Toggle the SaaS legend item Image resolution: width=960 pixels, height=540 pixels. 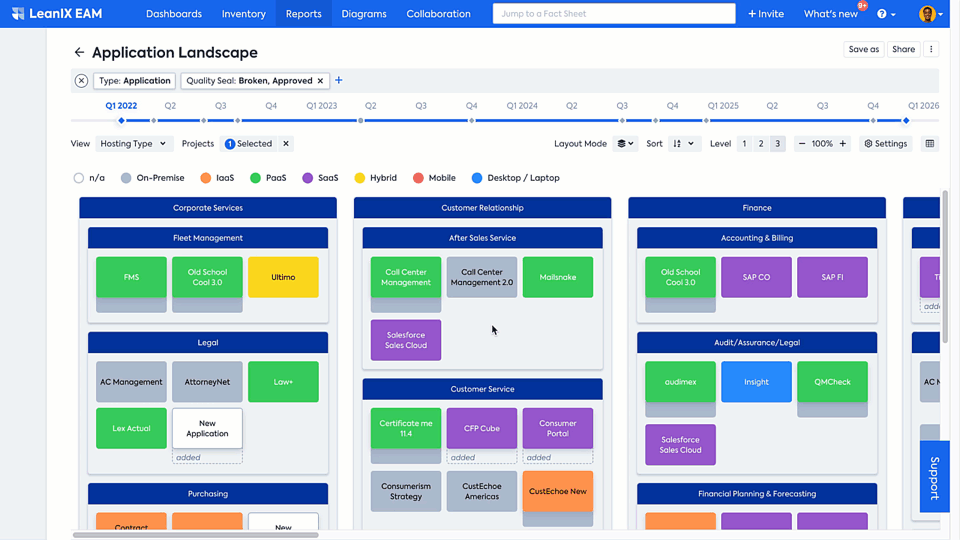320,178
